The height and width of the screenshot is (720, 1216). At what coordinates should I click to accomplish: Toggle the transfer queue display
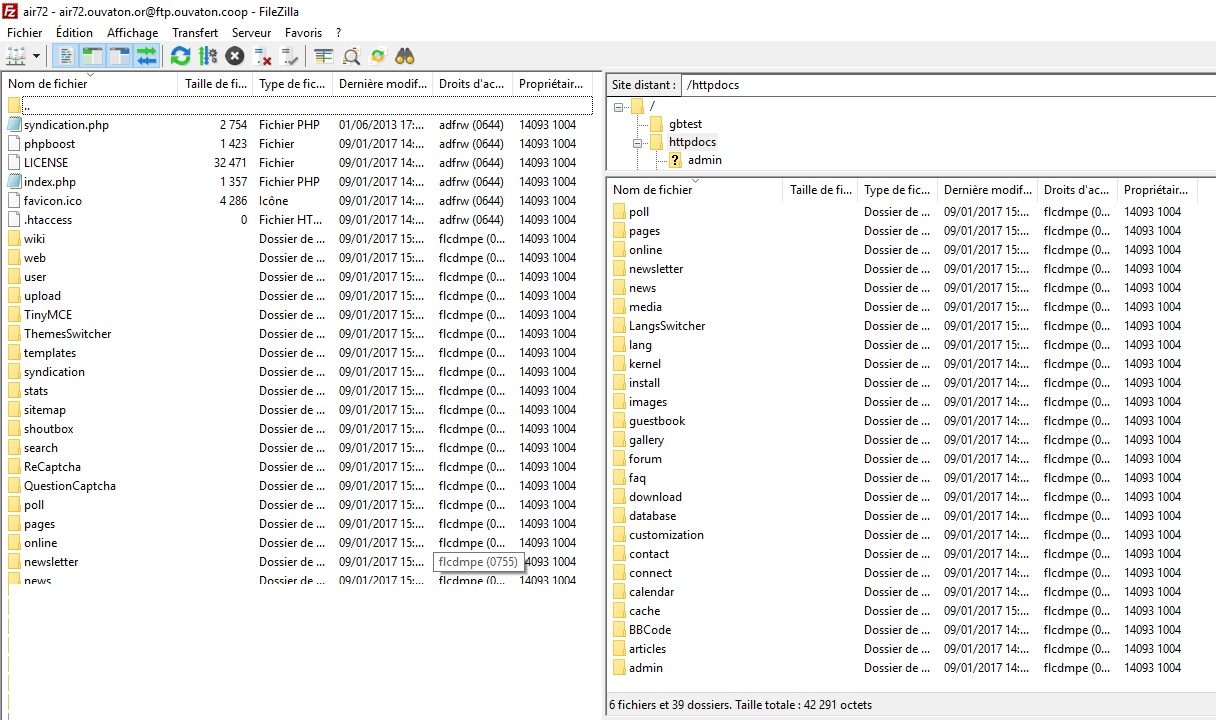tap(147, 56)
